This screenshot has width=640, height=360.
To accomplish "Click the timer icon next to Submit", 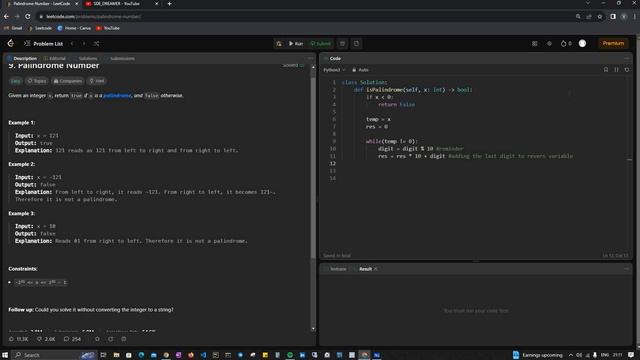I will (342, 44).
